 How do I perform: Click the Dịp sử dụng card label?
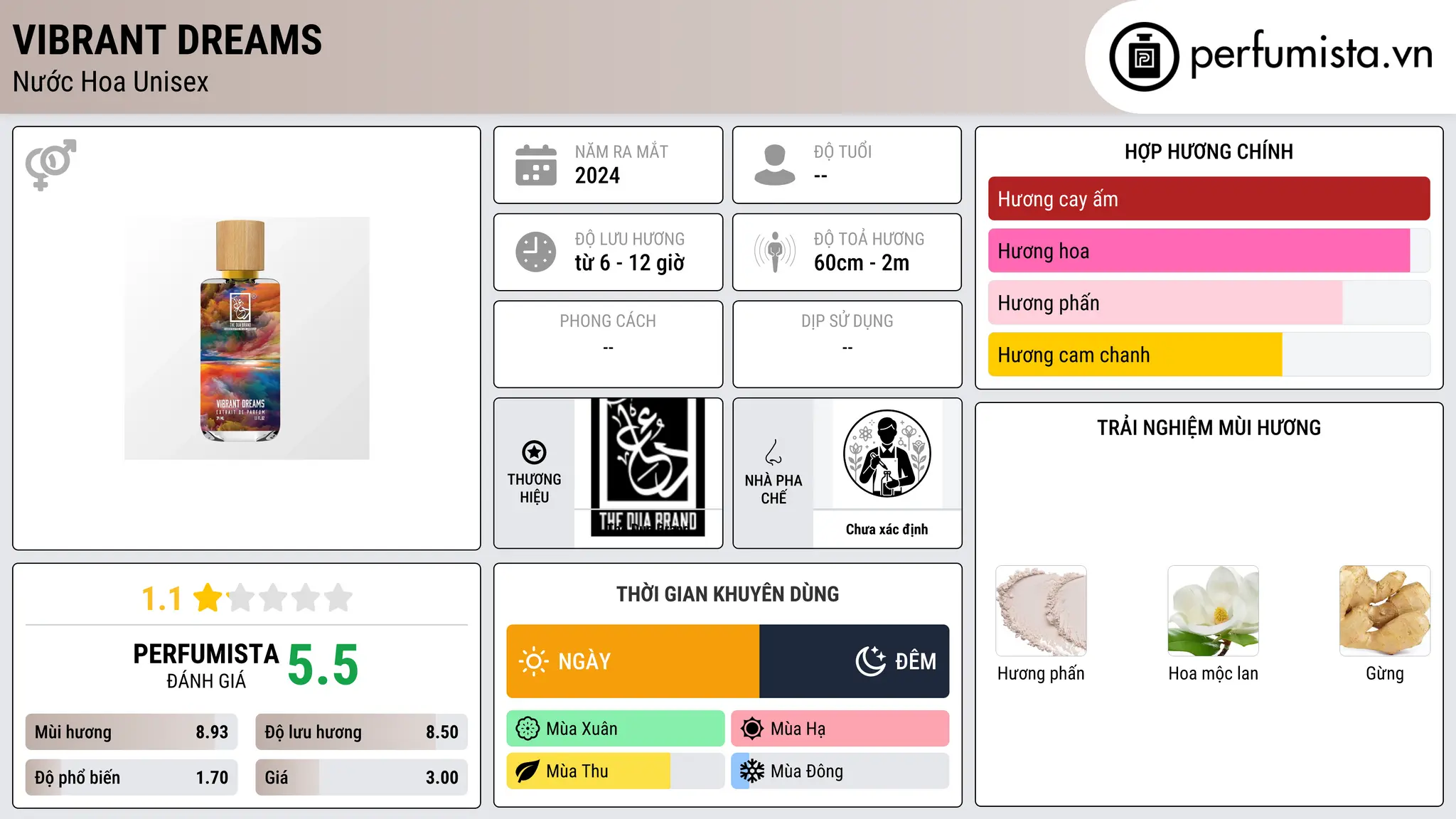(847, 321)
